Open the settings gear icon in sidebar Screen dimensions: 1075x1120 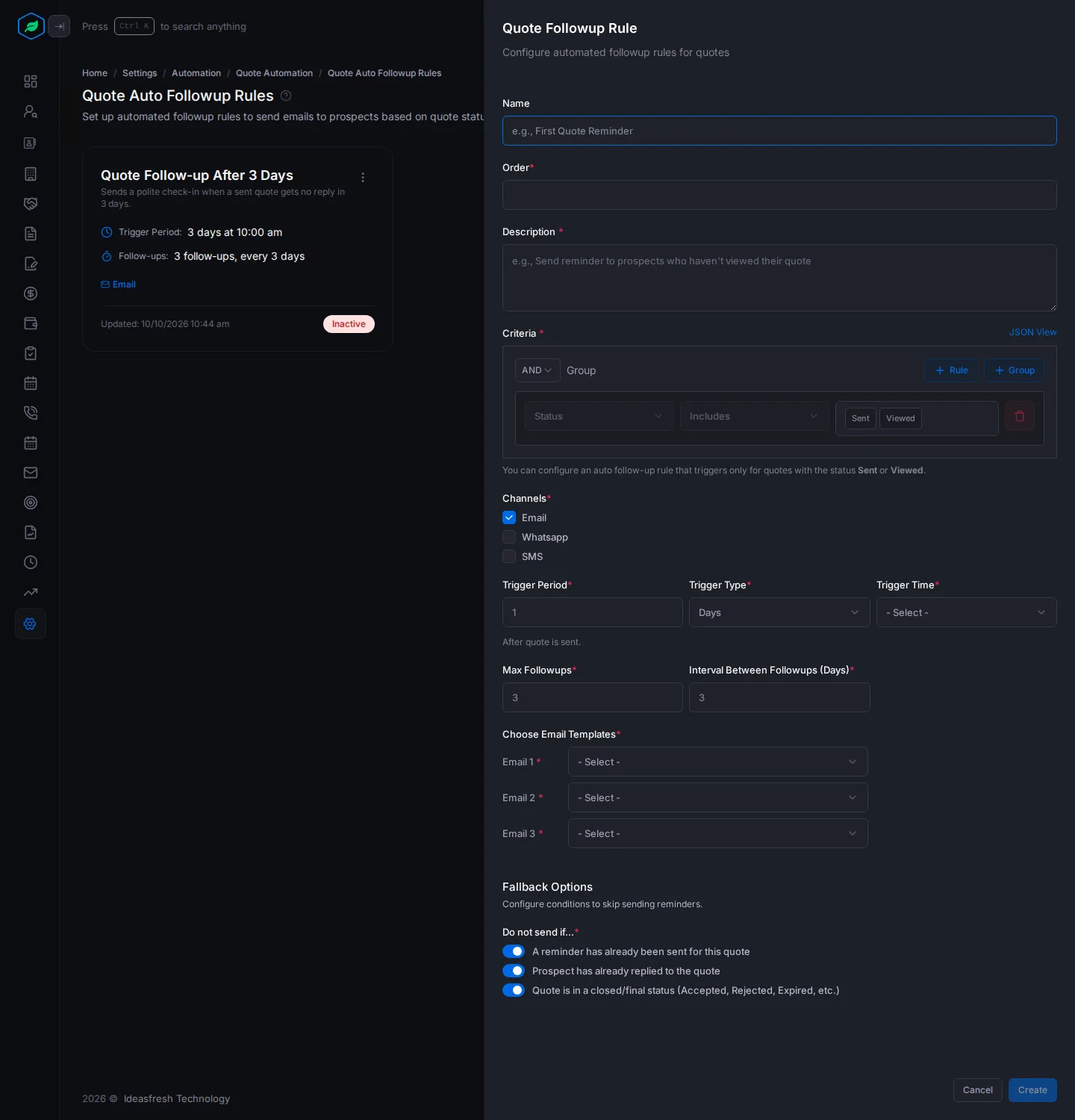[31, 623]
